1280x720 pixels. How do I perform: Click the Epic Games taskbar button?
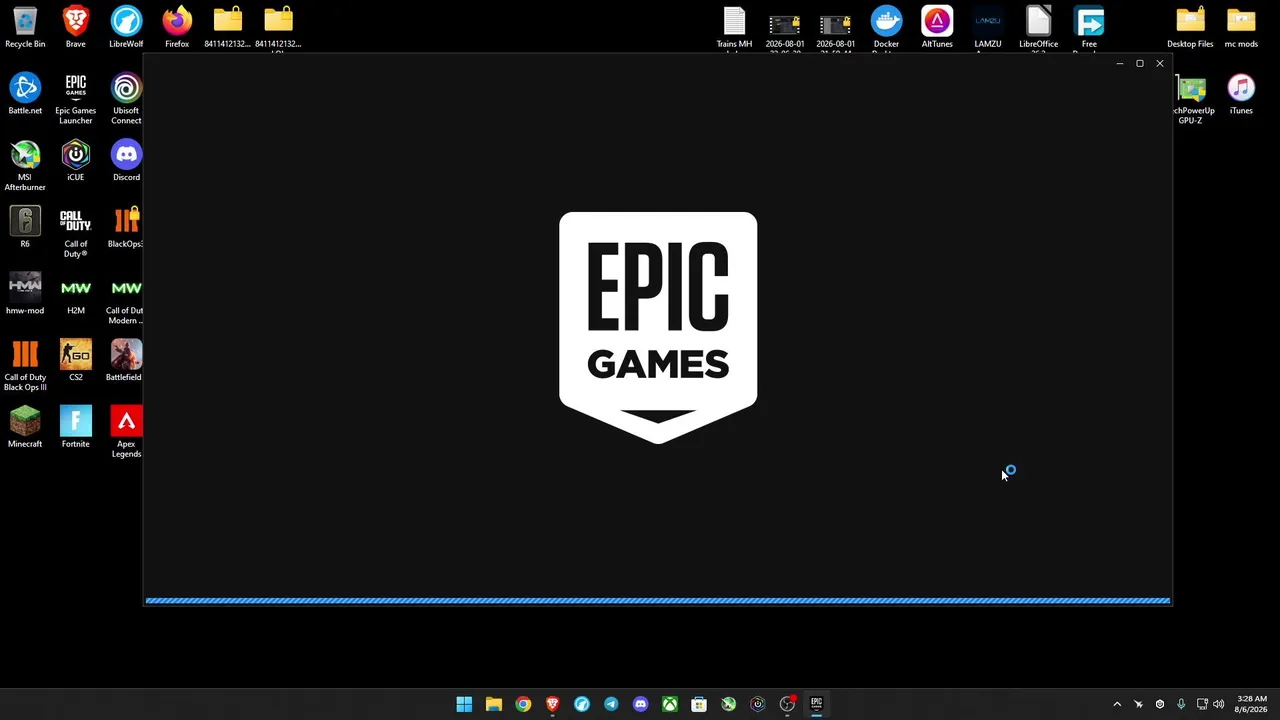tap(817, 704)
